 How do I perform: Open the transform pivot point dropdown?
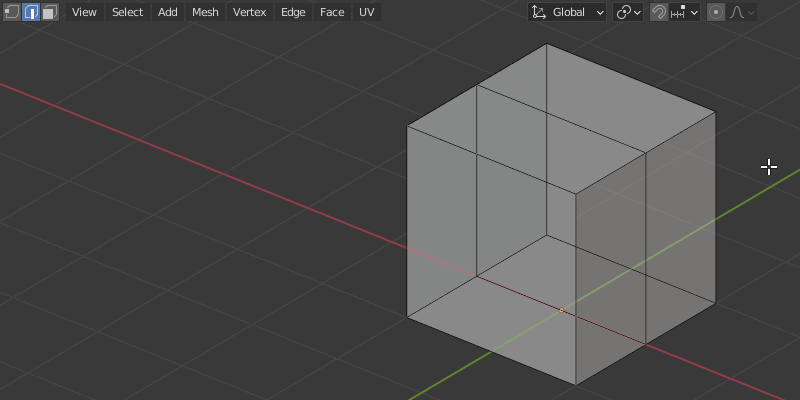click(628, 12)
